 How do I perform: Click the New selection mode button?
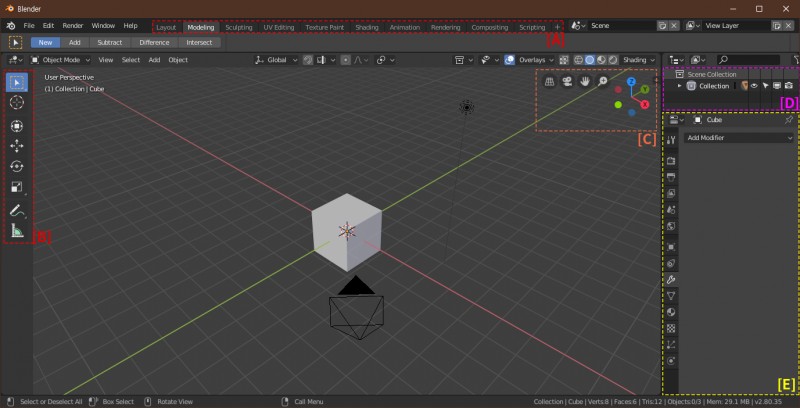click(x=45, y=42)
